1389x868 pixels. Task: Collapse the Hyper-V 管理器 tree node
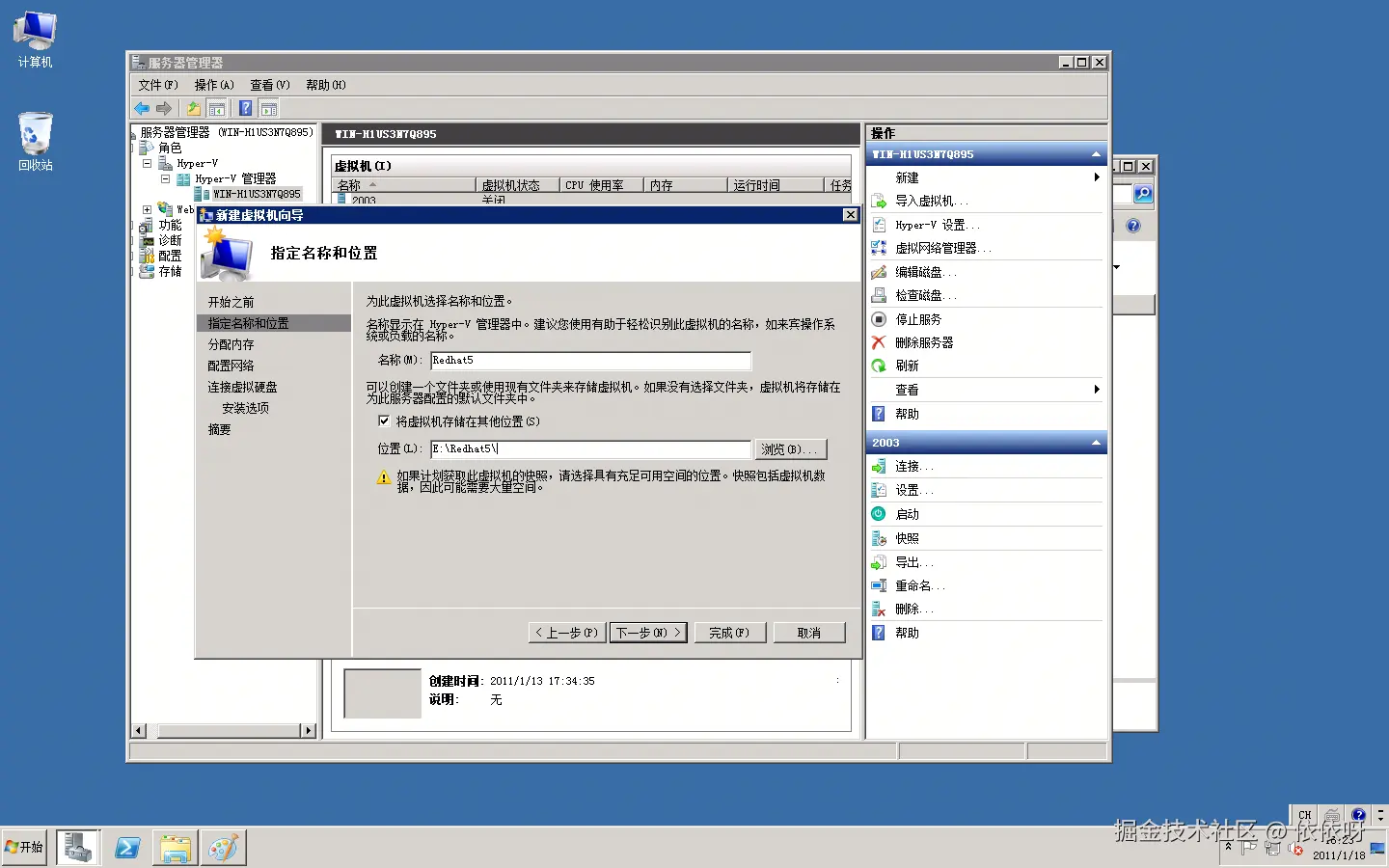pos(165,178)
